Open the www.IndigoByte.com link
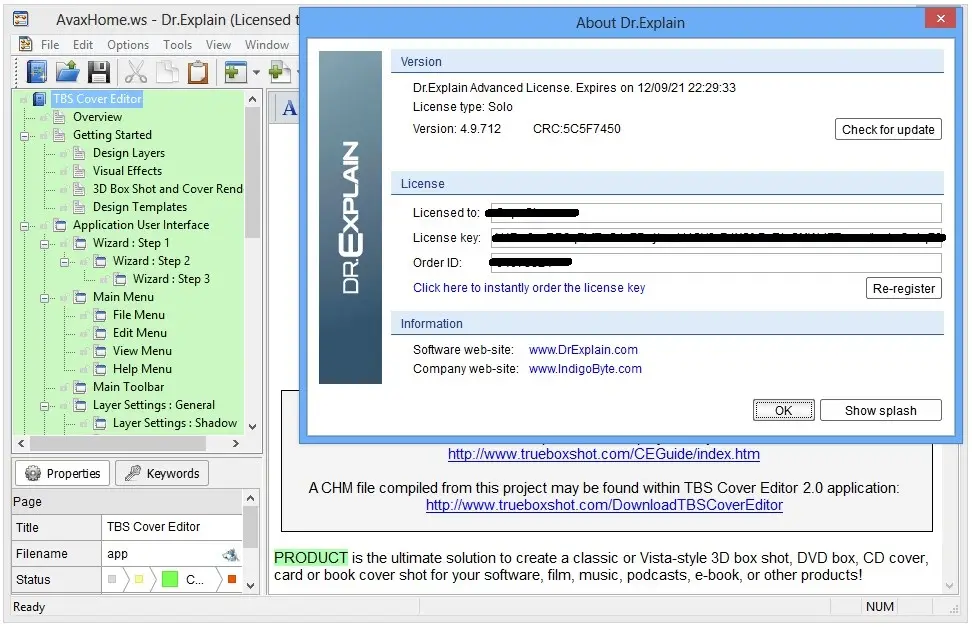The image size is (972, 627). click(x=585, y=369)
